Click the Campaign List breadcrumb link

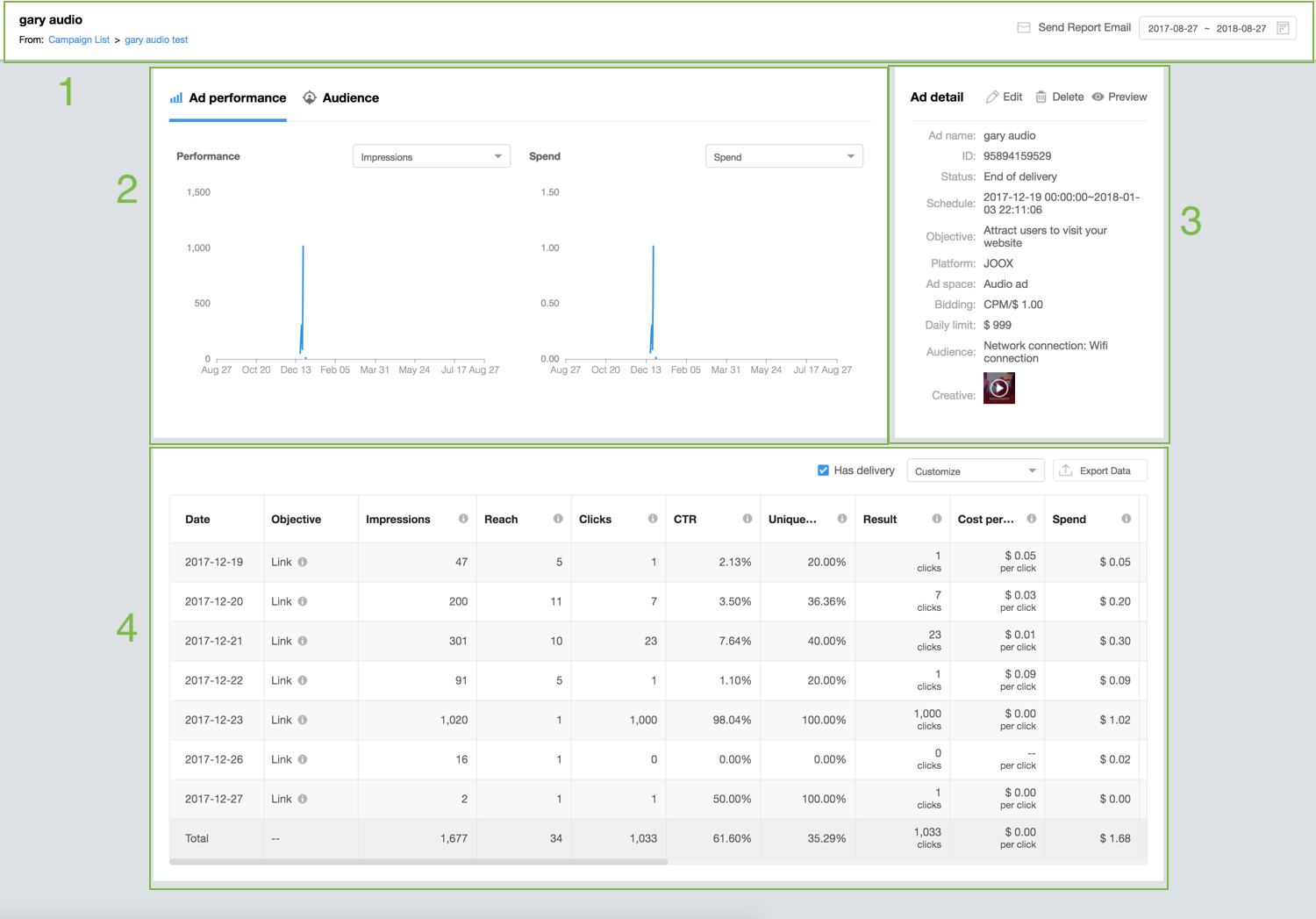[x=79, y=39]
